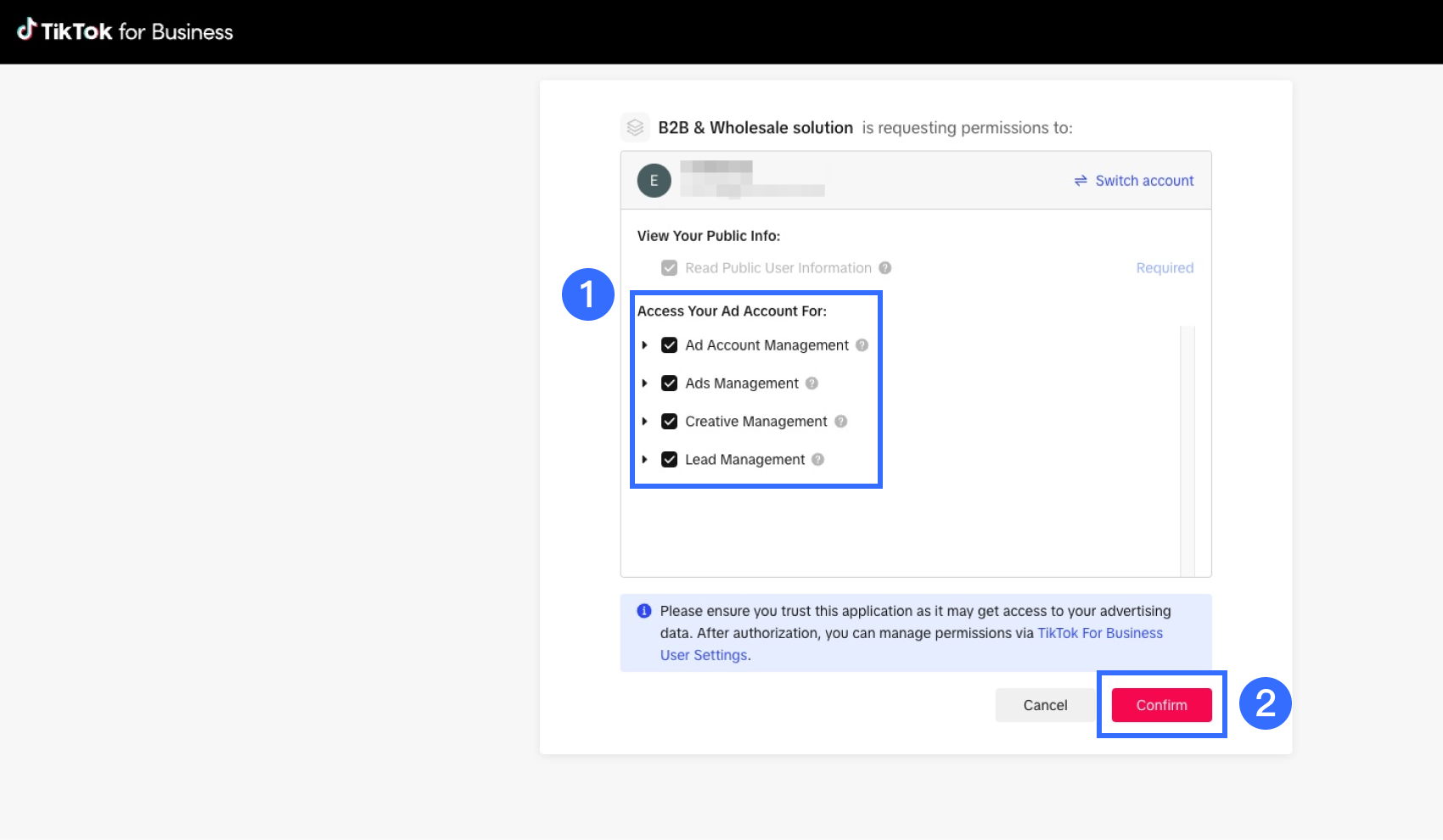This screenshot has width=1443, height=840.
Task: Click the 'Access Your Ad Account For:' heading
Action: (x=732, y=311)
